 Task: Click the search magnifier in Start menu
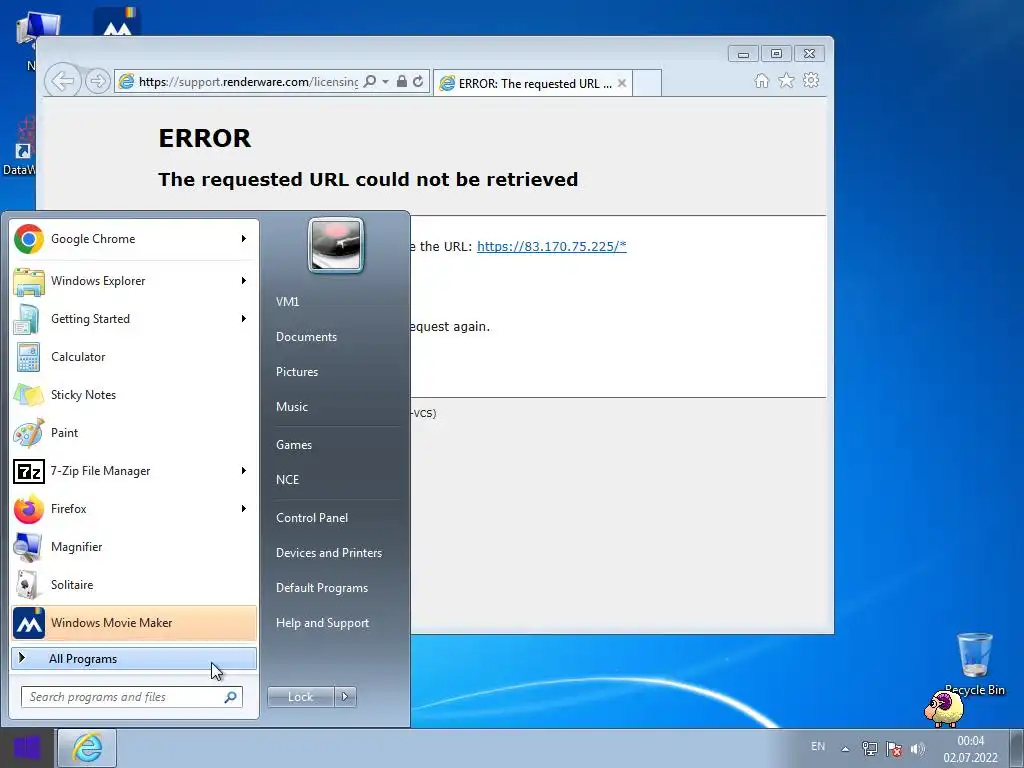coord(231,697)
